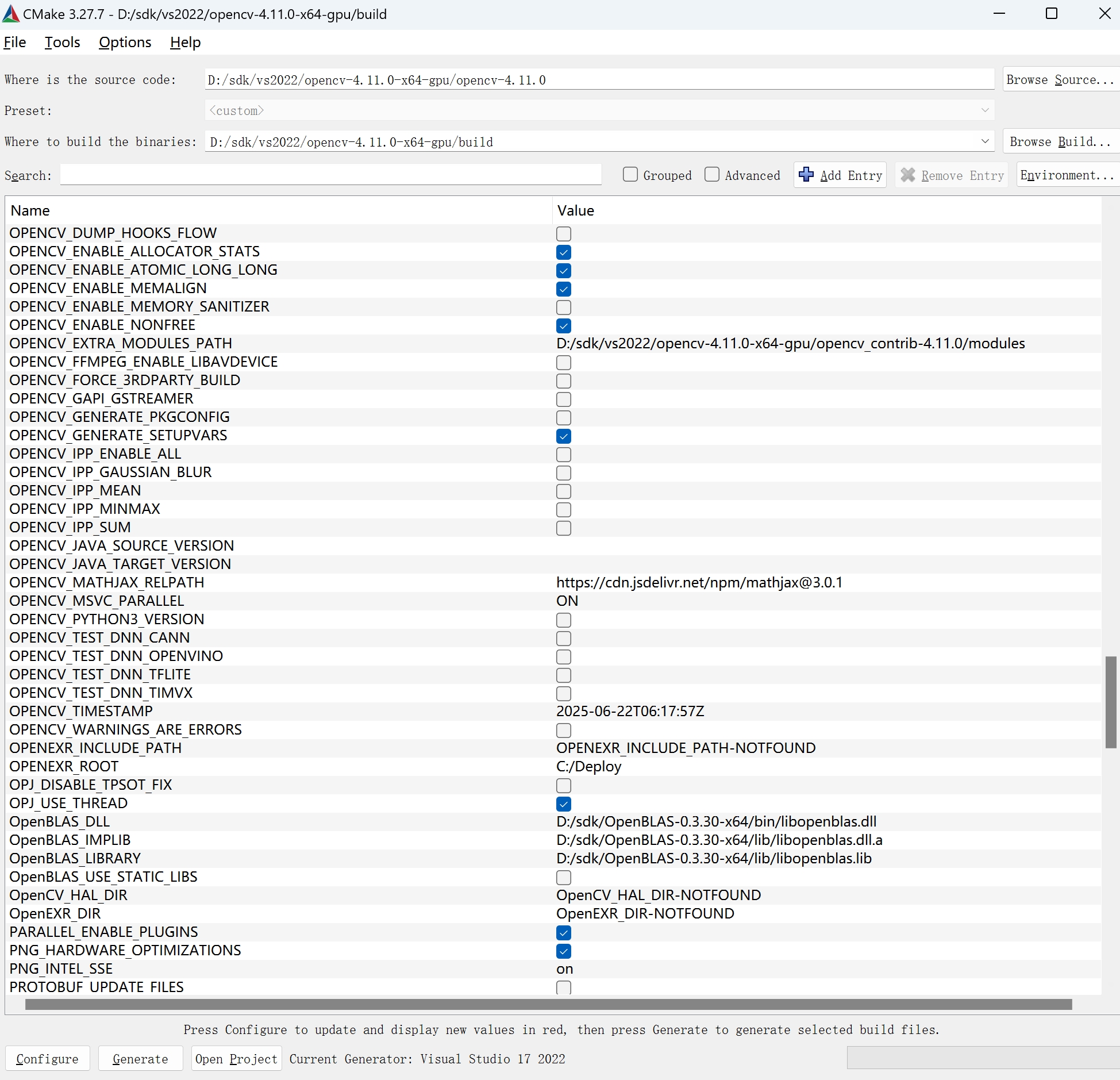
Task: Uncheck OPENCV_ENABLE_NONFREE
Action: pos(563,325)
